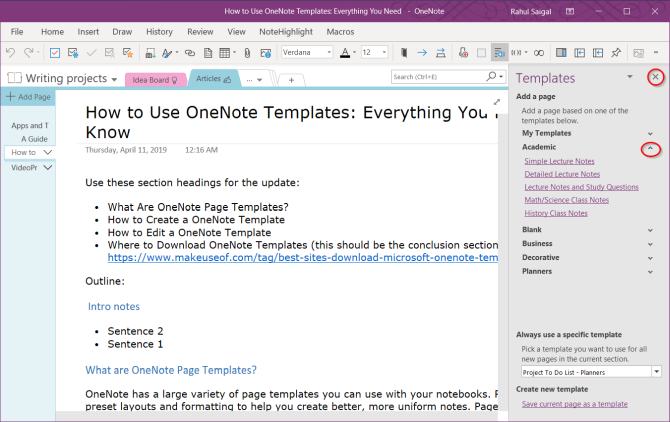Viewport: 670px width, 422px height.
Task: Open the toolbar overflow options at far right
Action: click(656, 53)
